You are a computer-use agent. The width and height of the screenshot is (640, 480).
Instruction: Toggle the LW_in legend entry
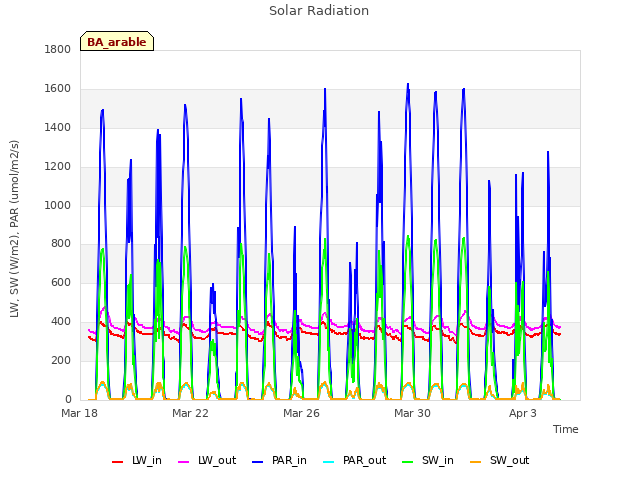click(x=137, y=460)
